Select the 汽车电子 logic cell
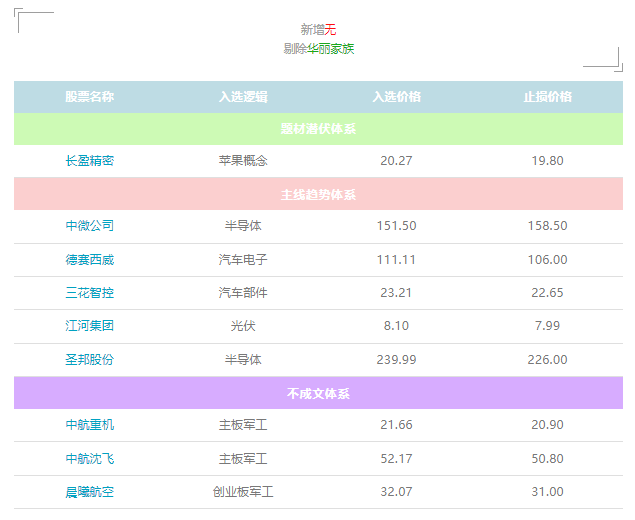Screen dimensions: 635x520 pyautogui.click(x=243, y=260)
